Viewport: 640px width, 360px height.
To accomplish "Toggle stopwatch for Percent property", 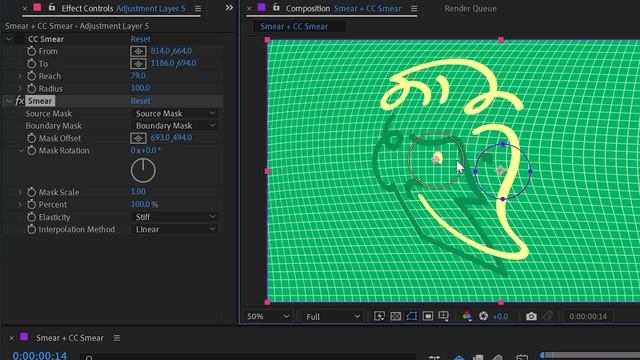I will coord(31,204).
